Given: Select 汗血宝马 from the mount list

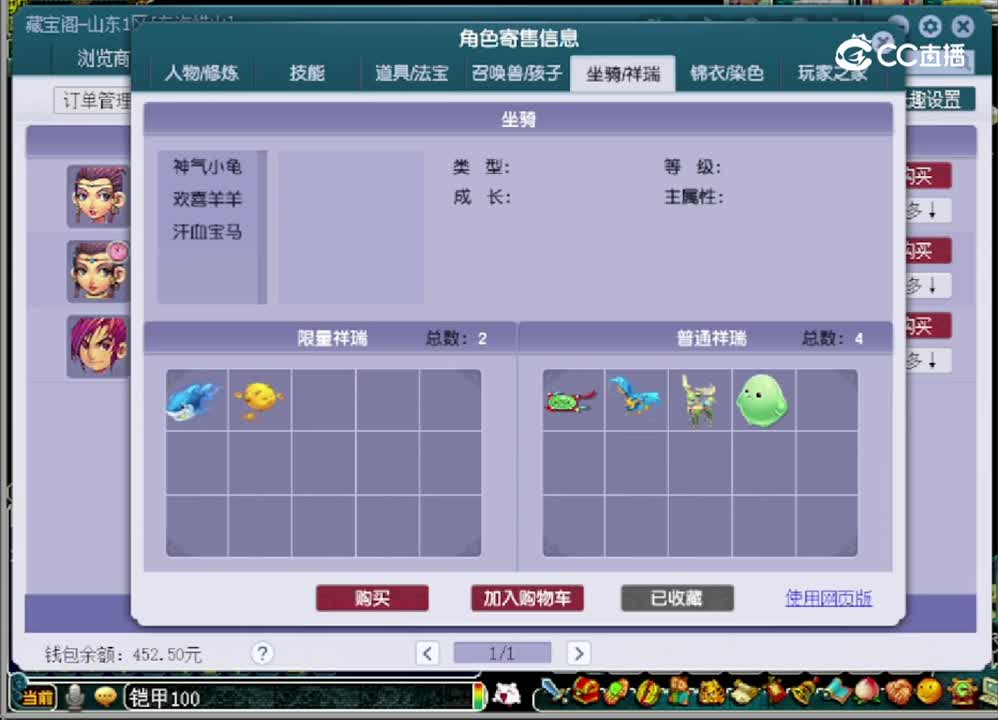Looking at the screenshot, I should (x=206, y=231).
